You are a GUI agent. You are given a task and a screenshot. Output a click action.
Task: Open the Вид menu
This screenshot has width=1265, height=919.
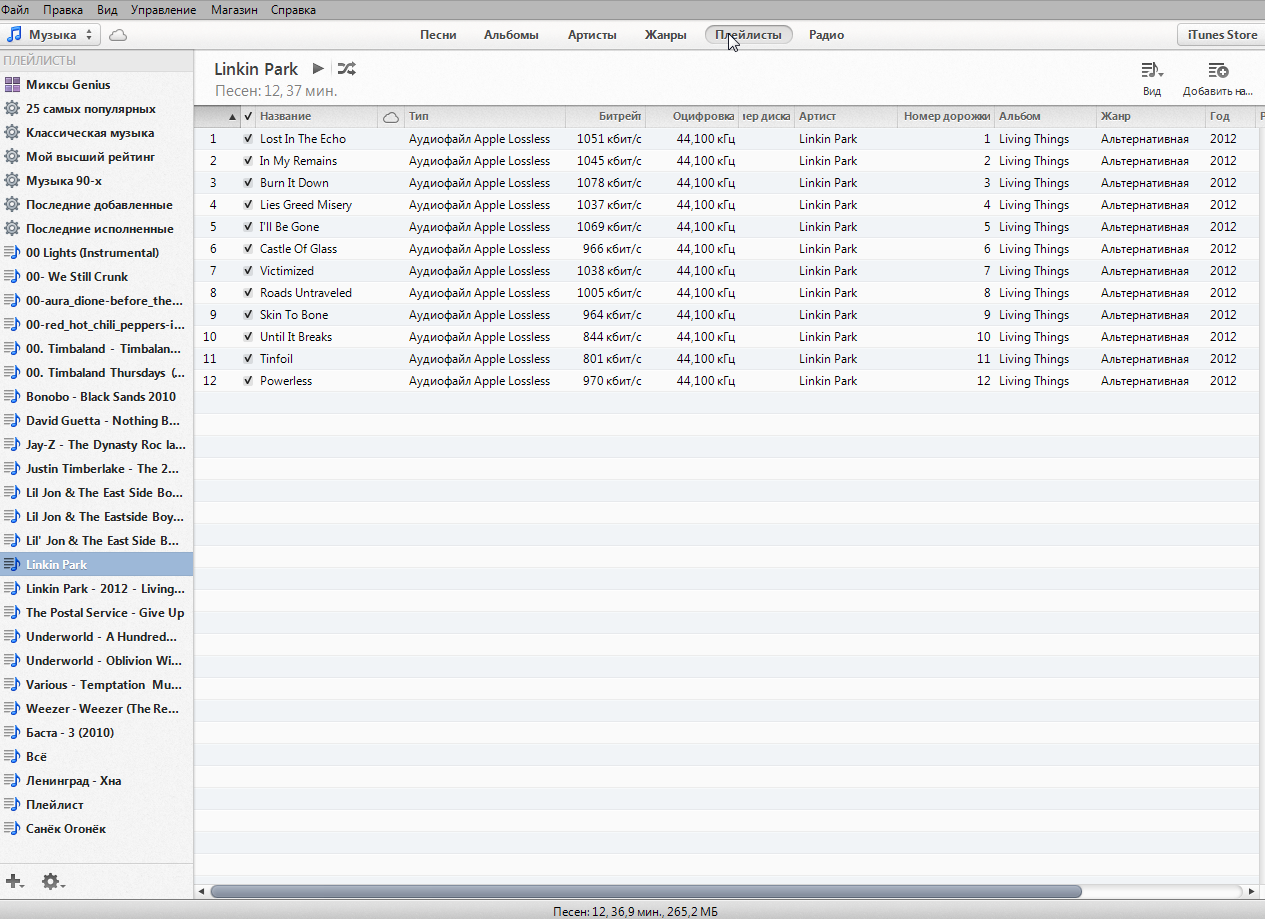(107, 10)
